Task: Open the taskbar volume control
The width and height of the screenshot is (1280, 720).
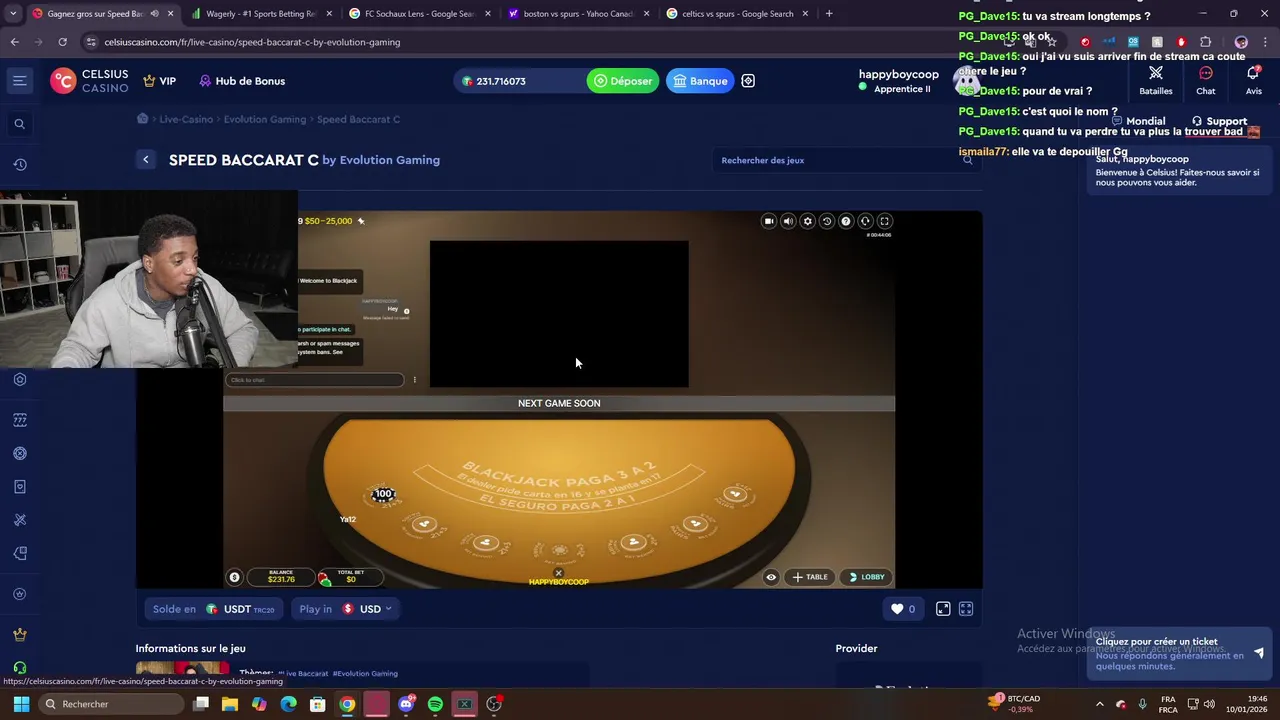Action: (1211, 704)
